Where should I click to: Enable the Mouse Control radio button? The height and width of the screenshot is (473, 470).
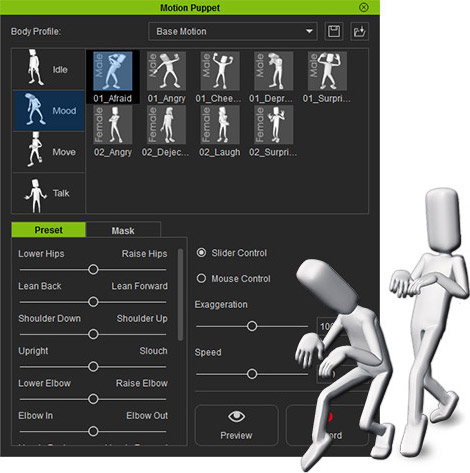pos(201,278)
